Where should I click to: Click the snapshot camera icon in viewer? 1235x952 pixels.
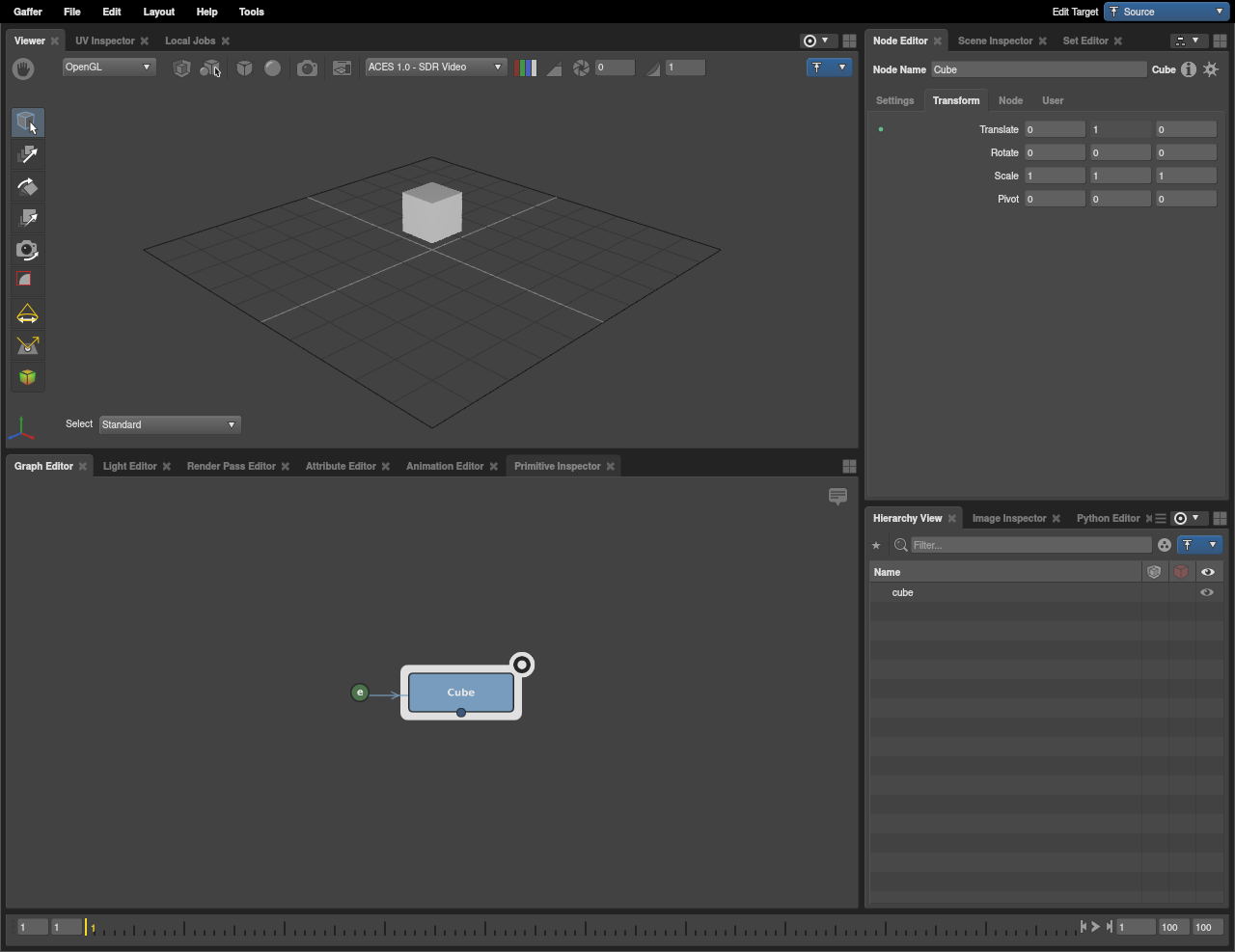pos(307,68)
